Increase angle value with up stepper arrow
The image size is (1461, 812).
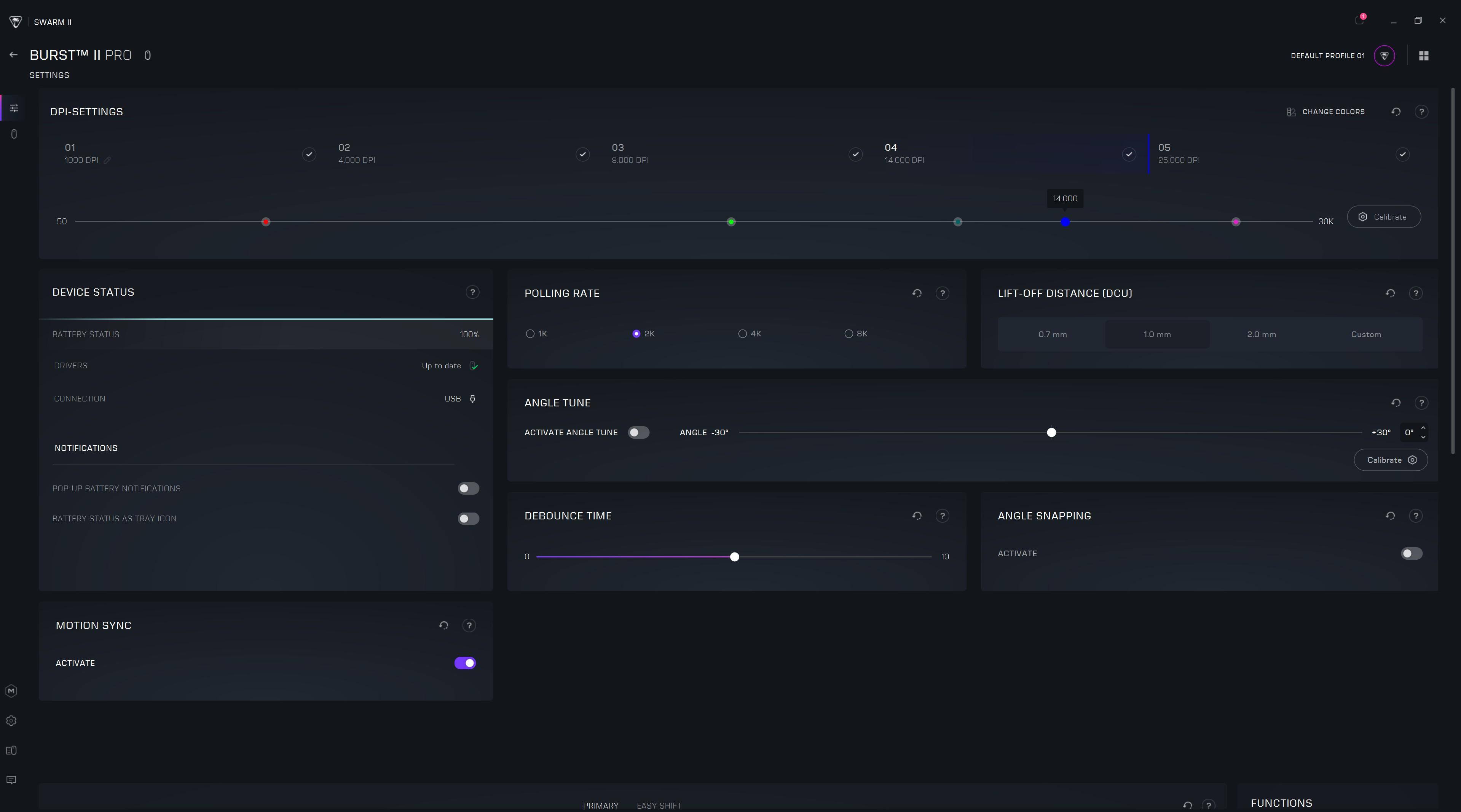tap(1423, 428)
